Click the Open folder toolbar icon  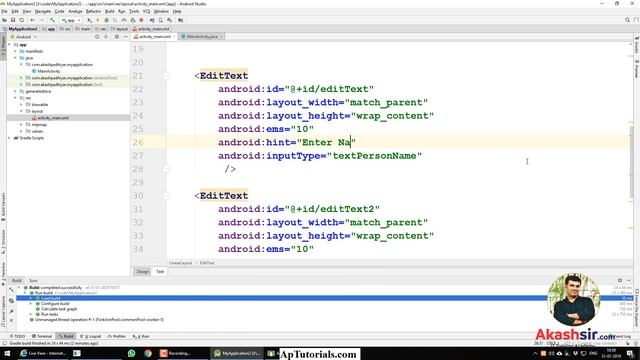point(4,20)
